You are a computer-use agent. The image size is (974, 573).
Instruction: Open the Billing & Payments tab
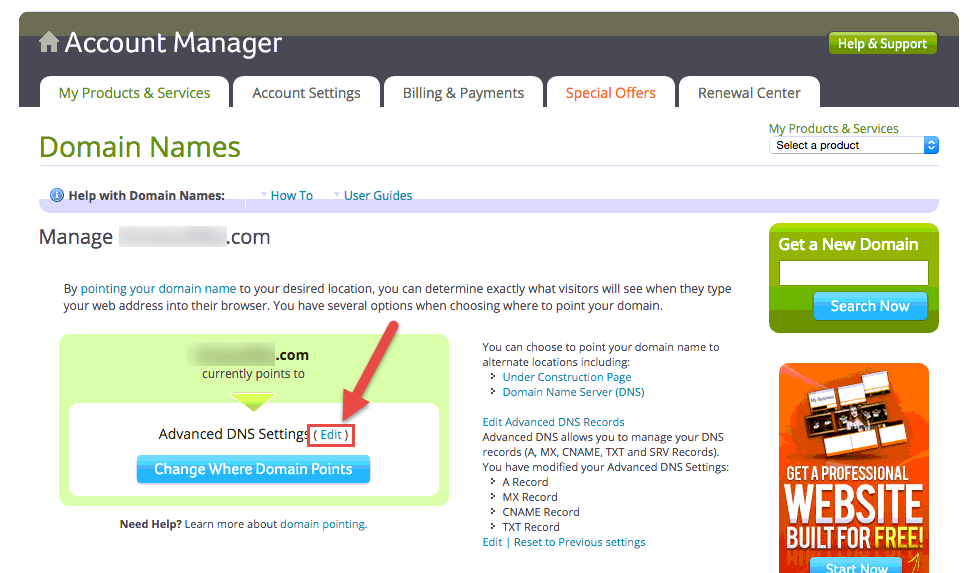[463, 93]
